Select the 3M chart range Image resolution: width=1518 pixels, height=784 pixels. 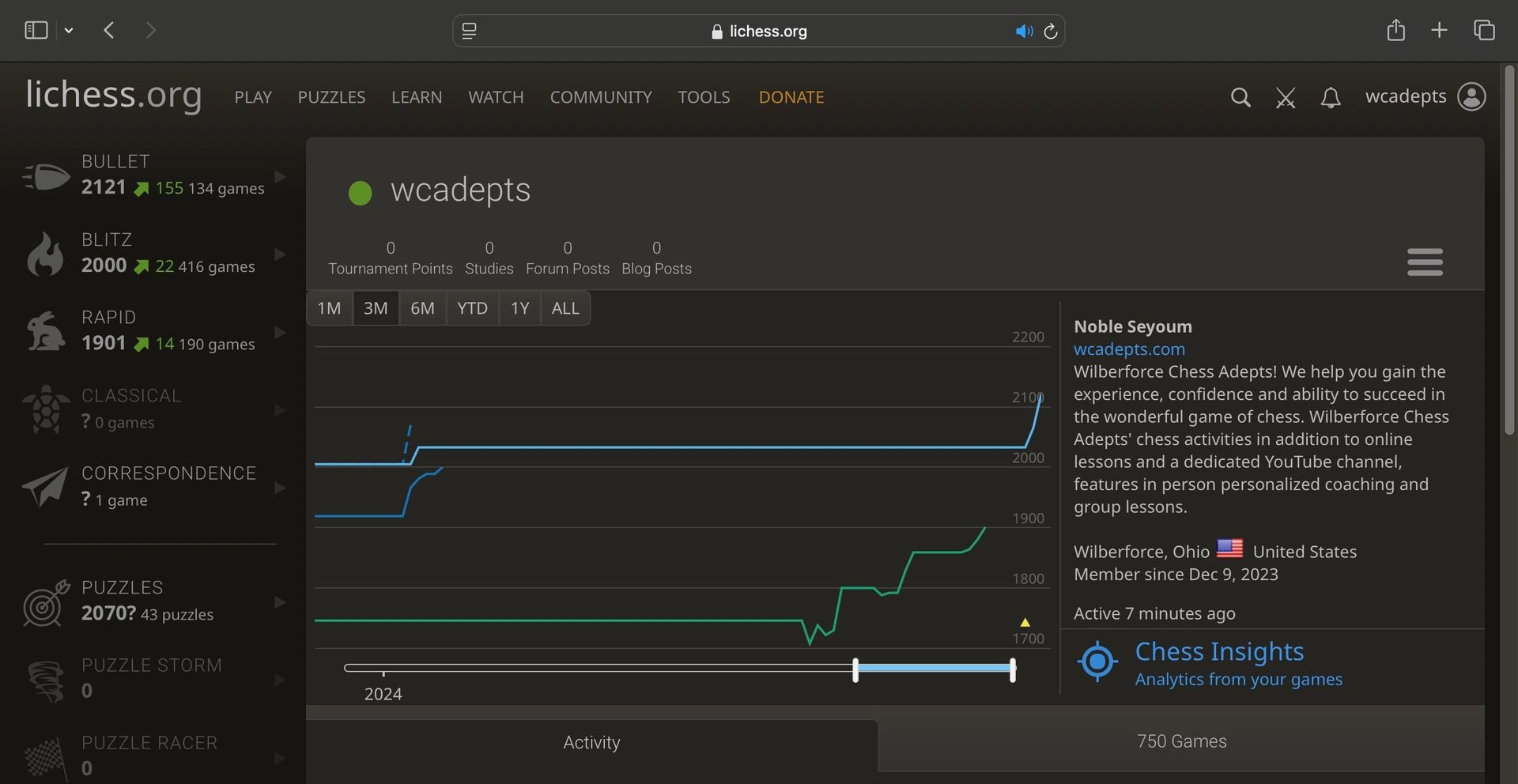[376, 308]
